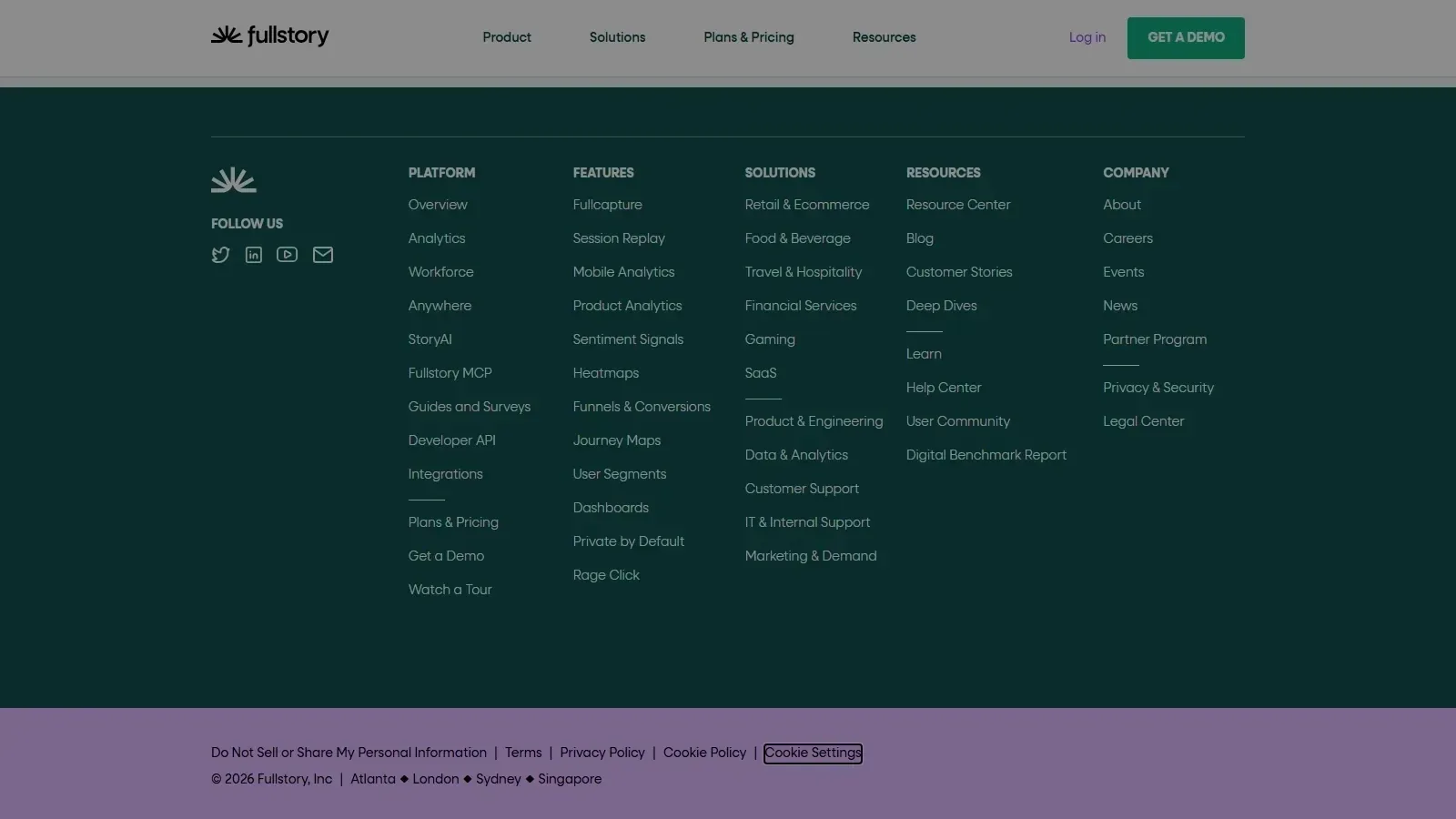Select Watch a Tour link
The image size is (1456, 819).
(450, 590)
